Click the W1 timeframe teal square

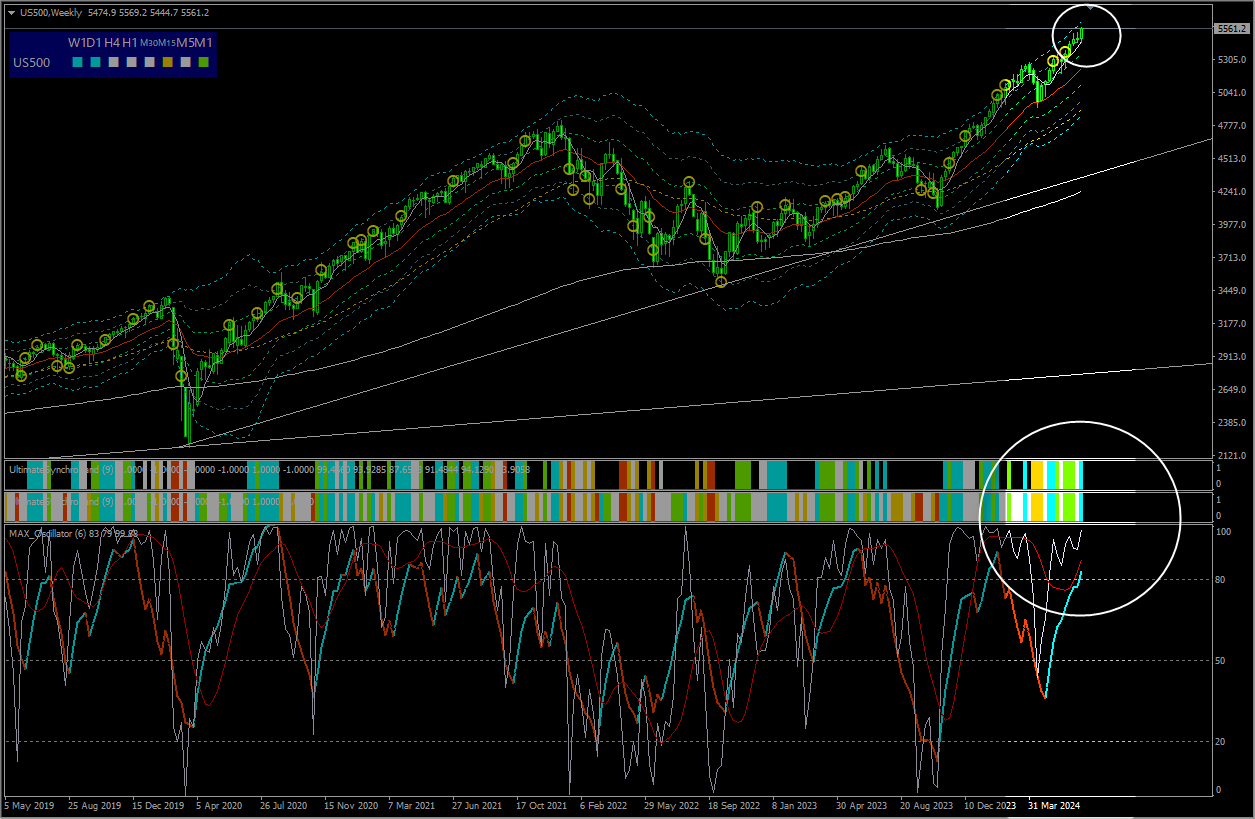coord(77,62)
